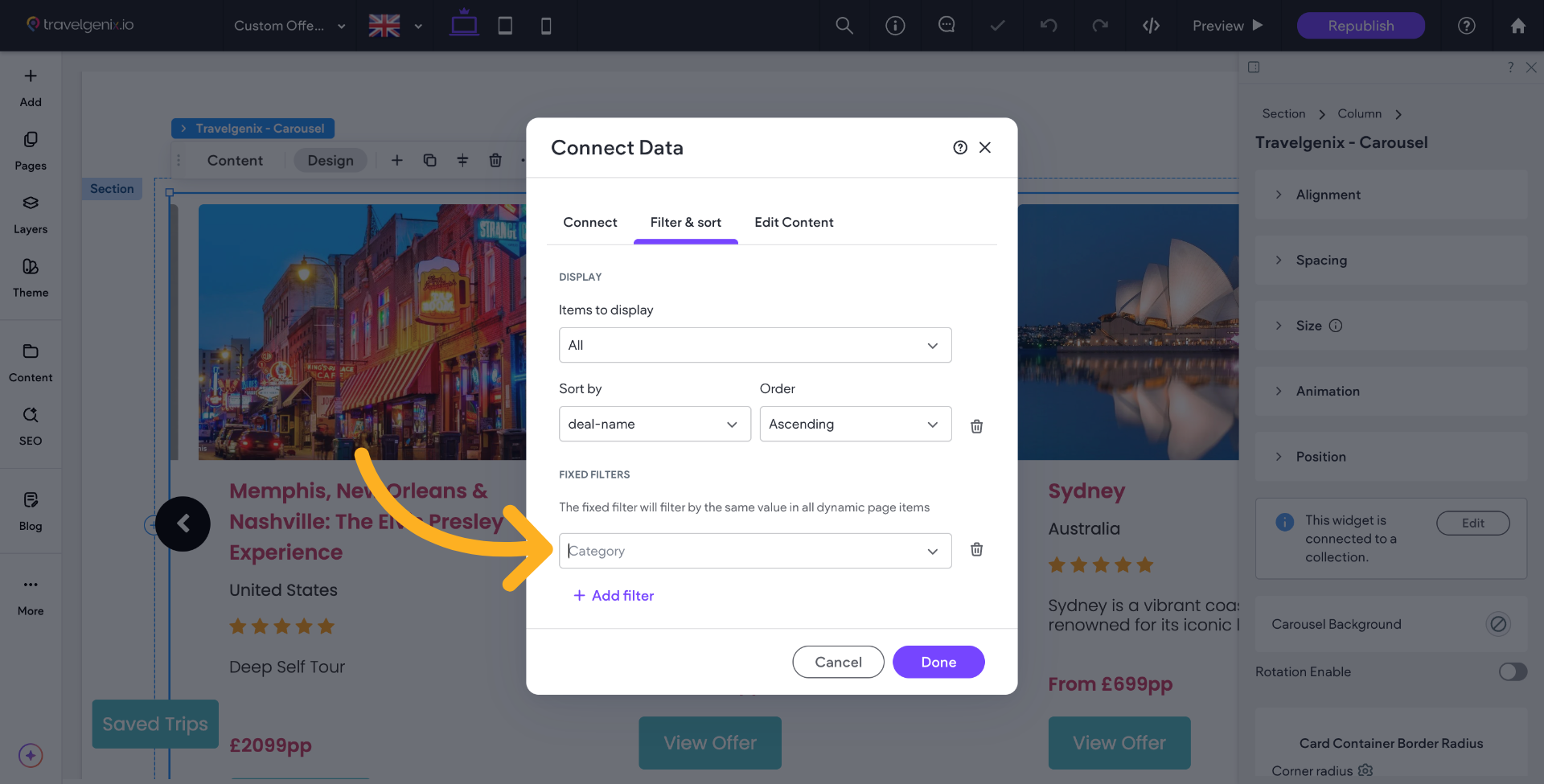The width and height of the screenshot is (1544, 784).
Task: Open the Theme panel in sidebar
Action: (31, 277)
